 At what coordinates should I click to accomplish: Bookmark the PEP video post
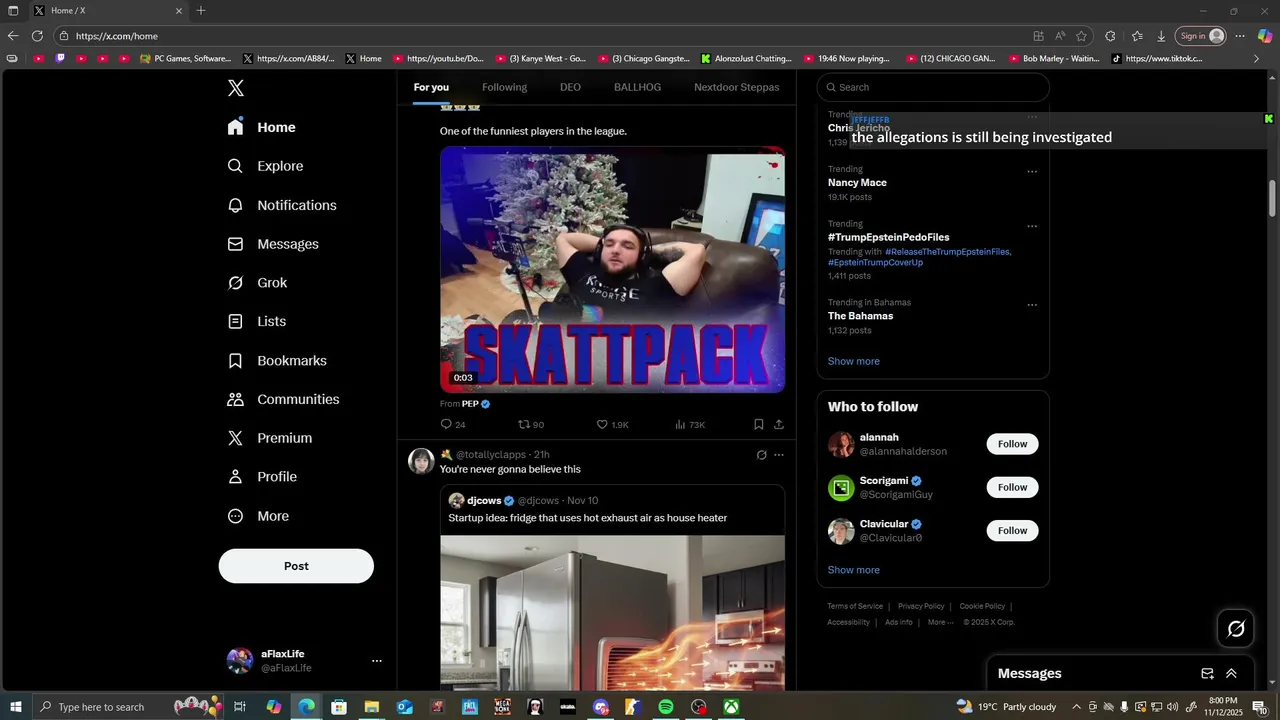759,424
